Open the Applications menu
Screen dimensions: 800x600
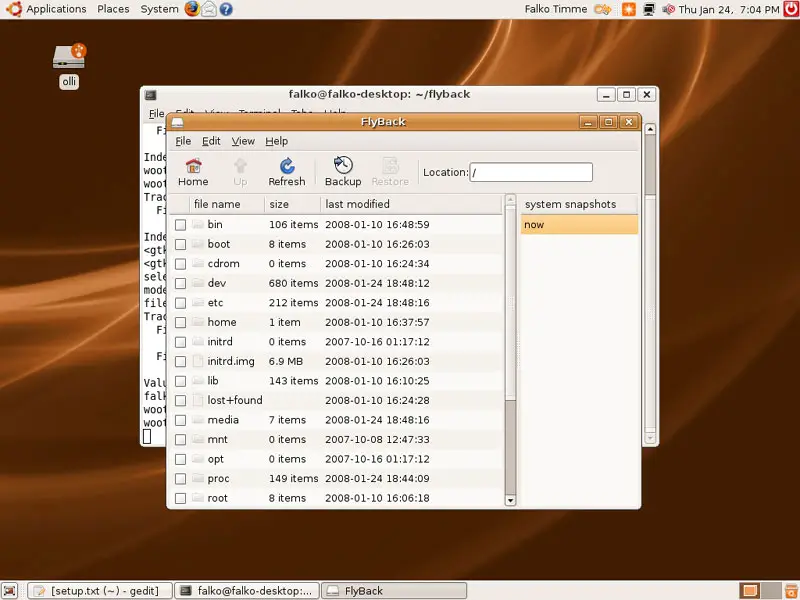(56, 9)
